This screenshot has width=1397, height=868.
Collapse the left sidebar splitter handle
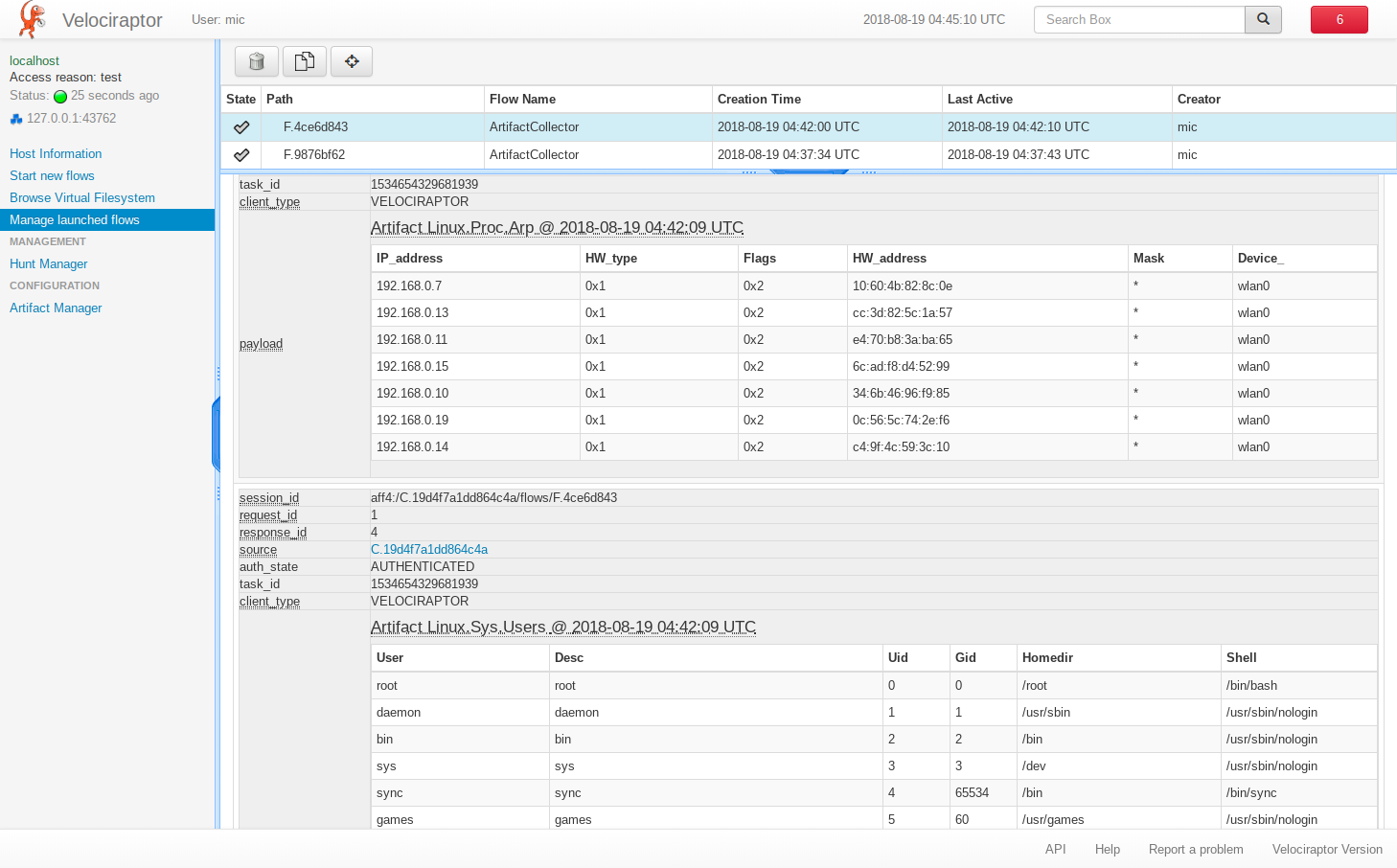click(x=217, y=434)
